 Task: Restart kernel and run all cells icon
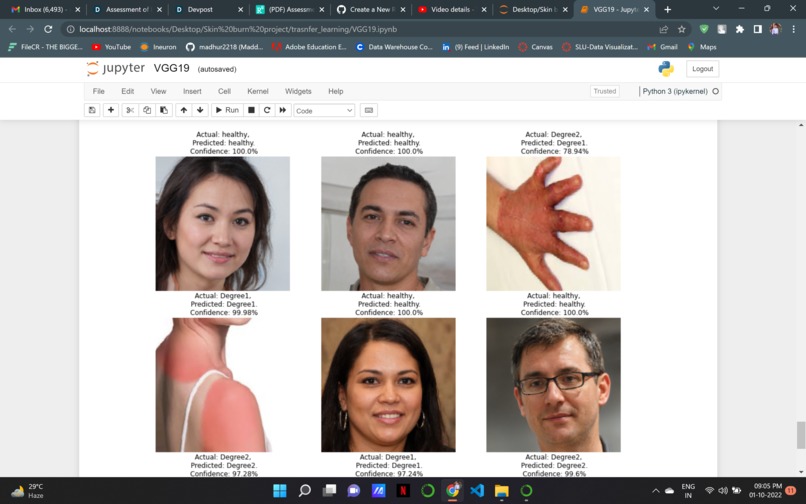click(x=283, y=110)
